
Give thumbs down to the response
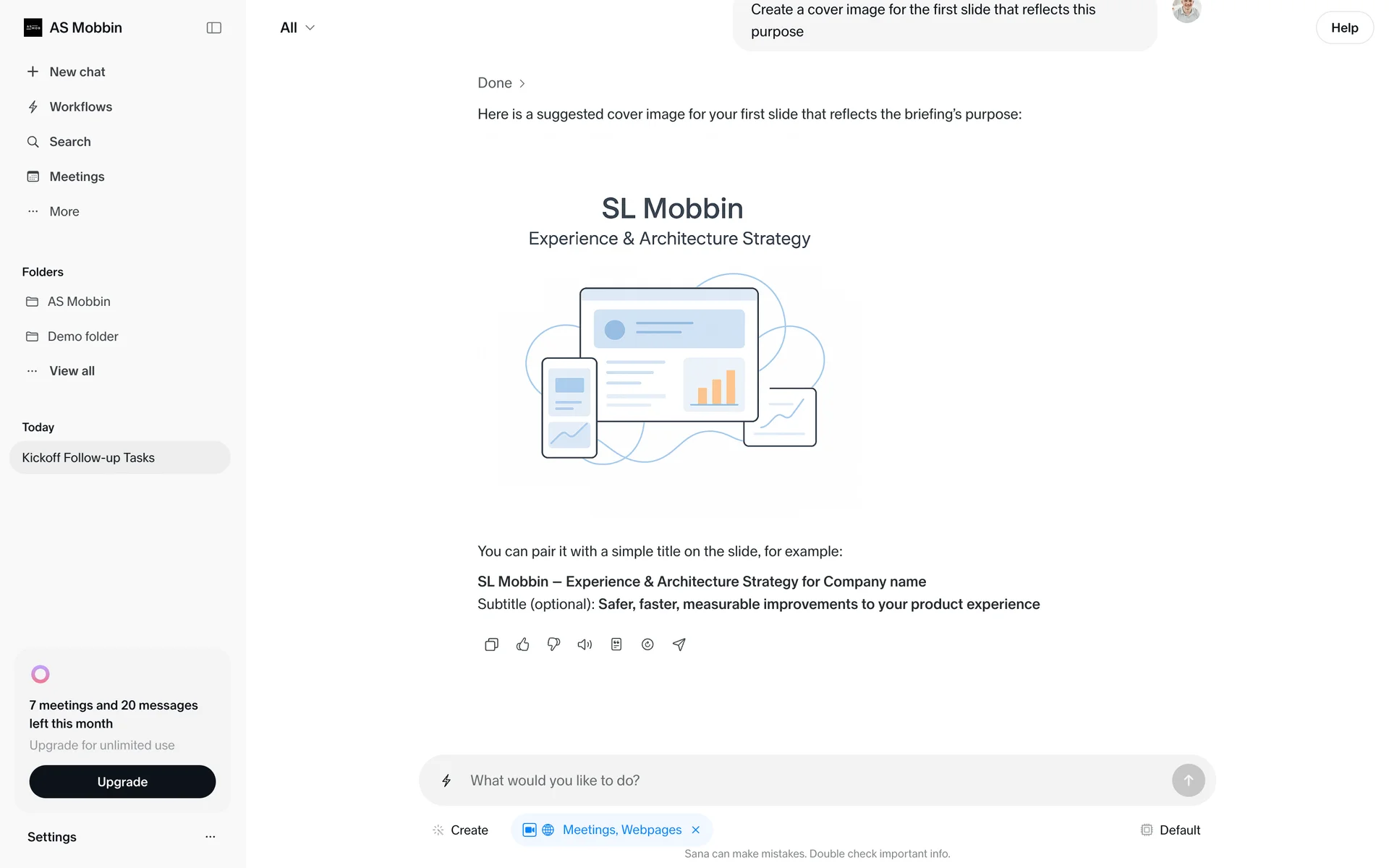[553, 644]
